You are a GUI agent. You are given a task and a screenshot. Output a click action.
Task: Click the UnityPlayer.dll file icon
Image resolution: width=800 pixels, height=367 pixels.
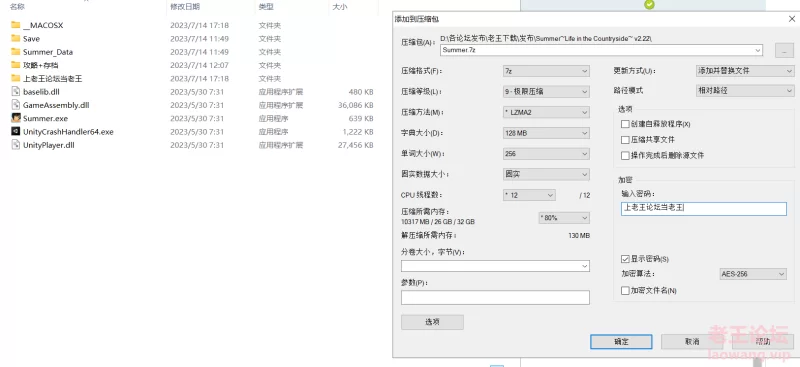tap(15, 145)
